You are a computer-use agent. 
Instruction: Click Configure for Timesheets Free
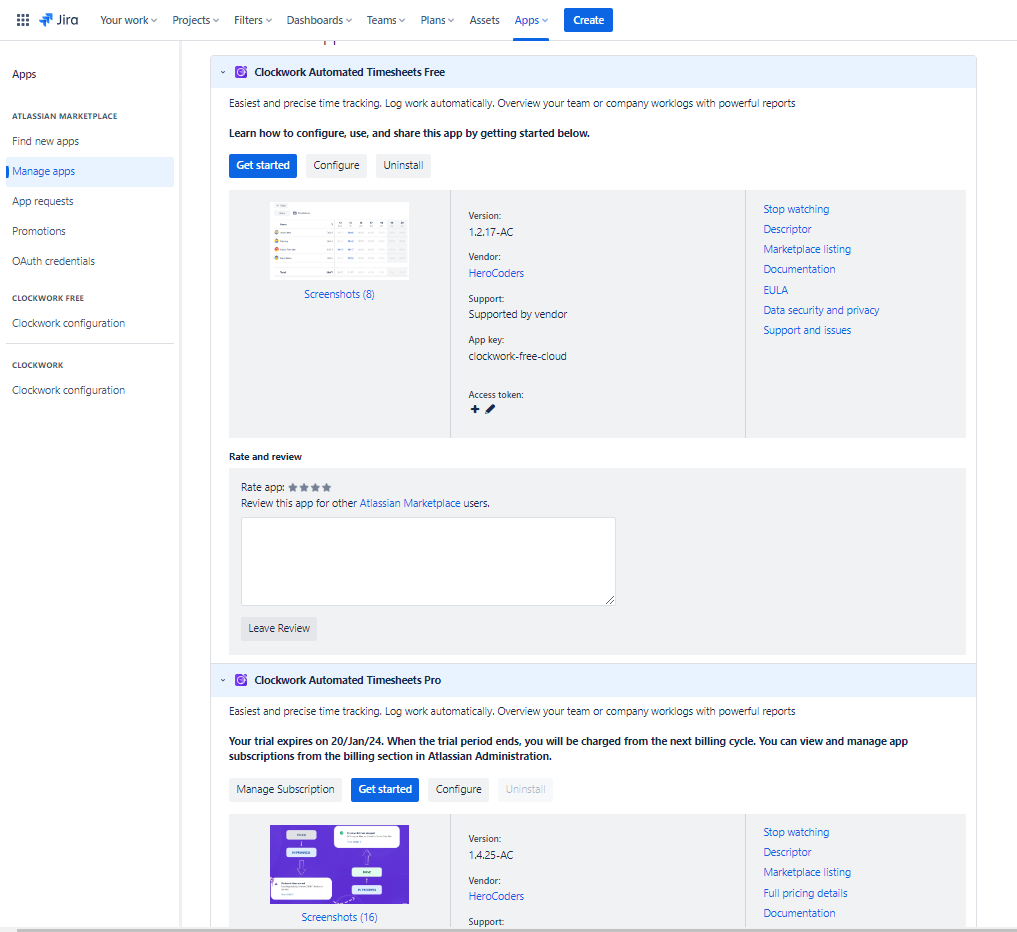pos(336,165)
